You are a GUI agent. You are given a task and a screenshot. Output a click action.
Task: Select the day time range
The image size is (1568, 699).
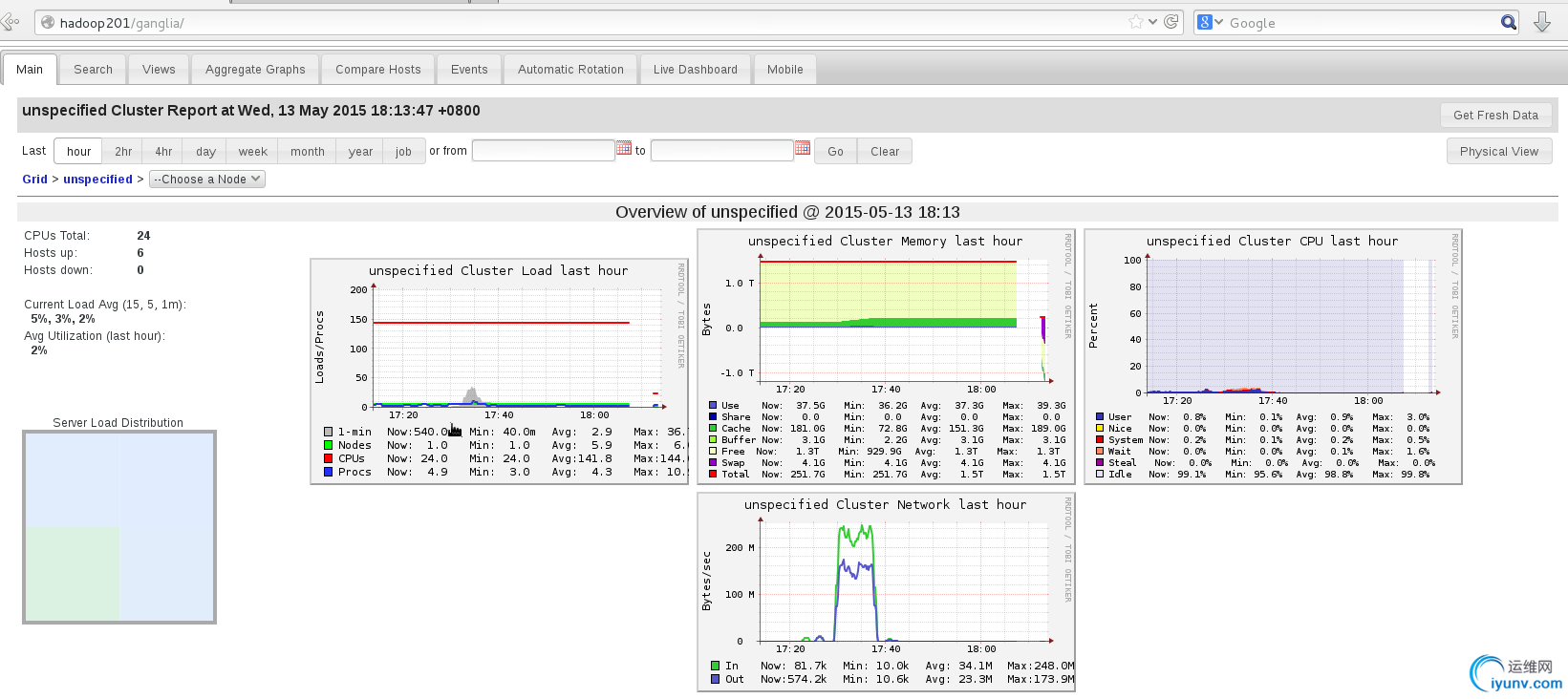(x=205, y=151)
